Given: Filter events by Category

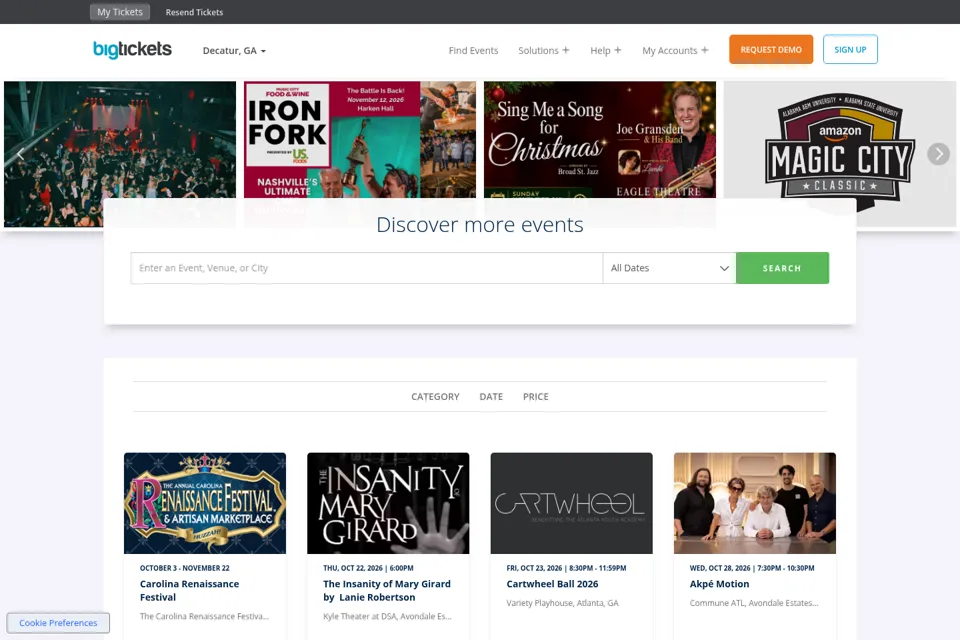Looking at the screenshot, I should click(435, 396).
